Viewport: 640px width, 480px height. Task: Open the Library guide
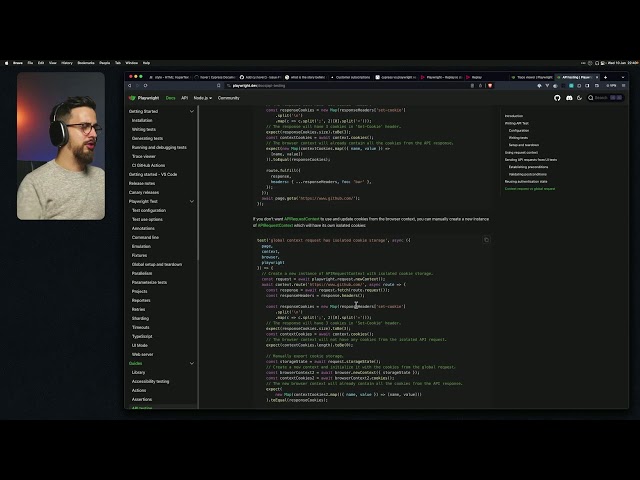138,372
